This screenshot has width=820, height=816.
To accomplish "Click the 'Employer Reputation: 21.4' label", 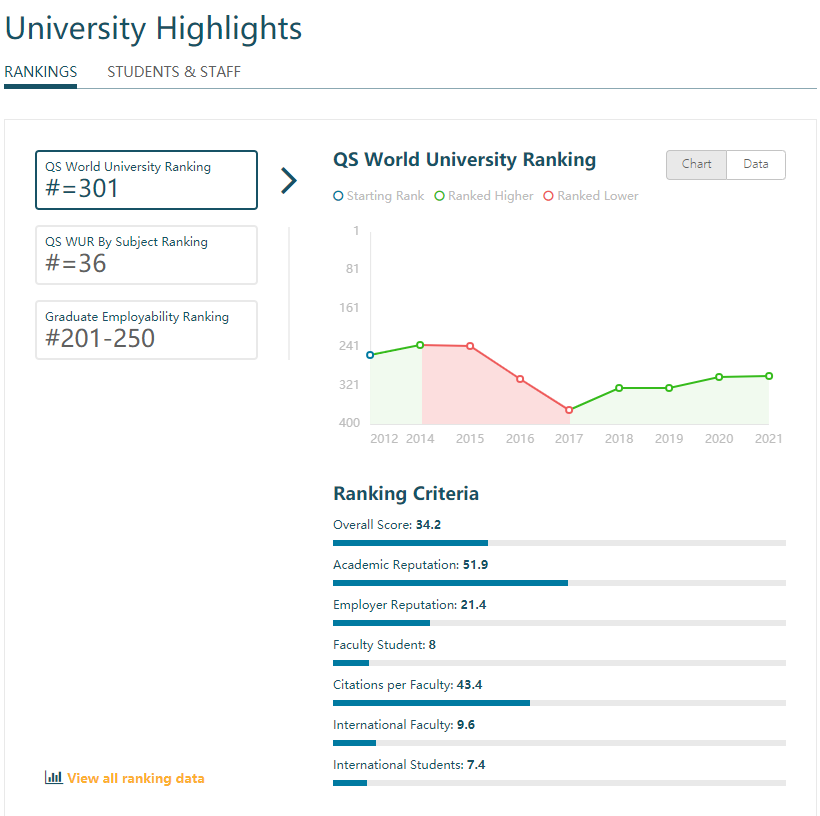I will pyautogui.click(x=409, y=605).
